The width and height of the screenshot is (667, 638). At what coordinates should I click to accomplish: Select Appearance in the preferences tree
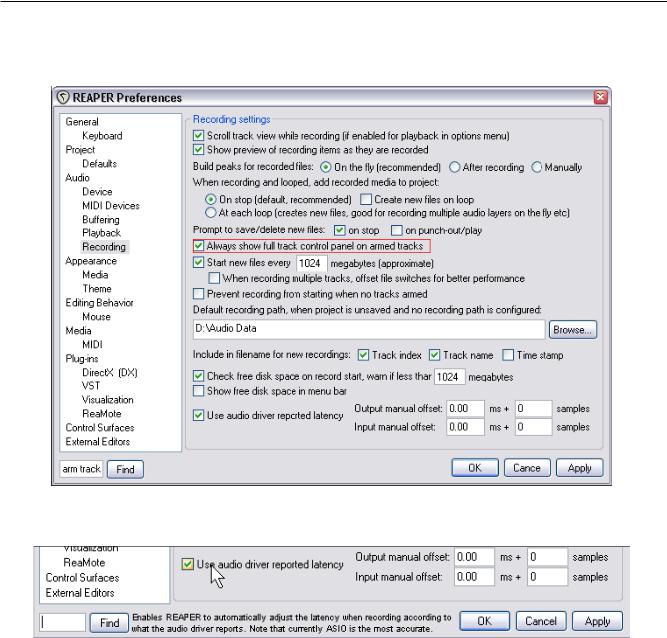point(91,261)
